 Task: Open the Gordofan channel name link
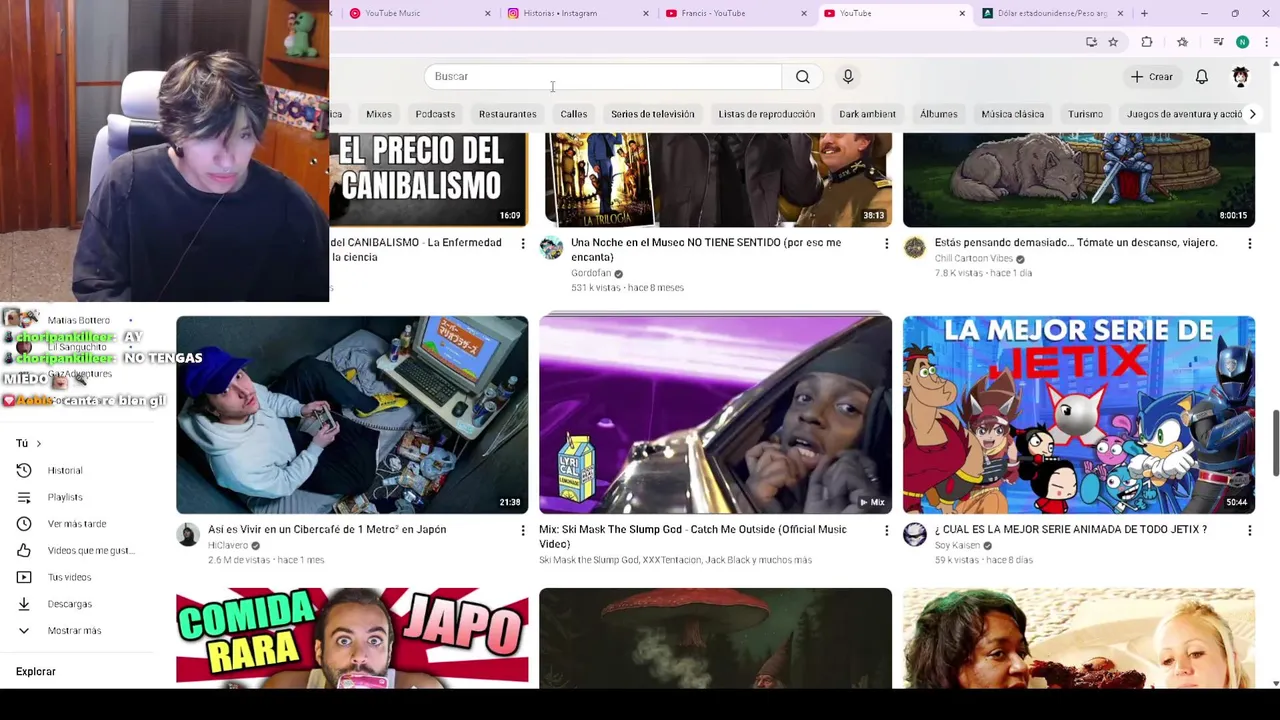click(591, 273)
